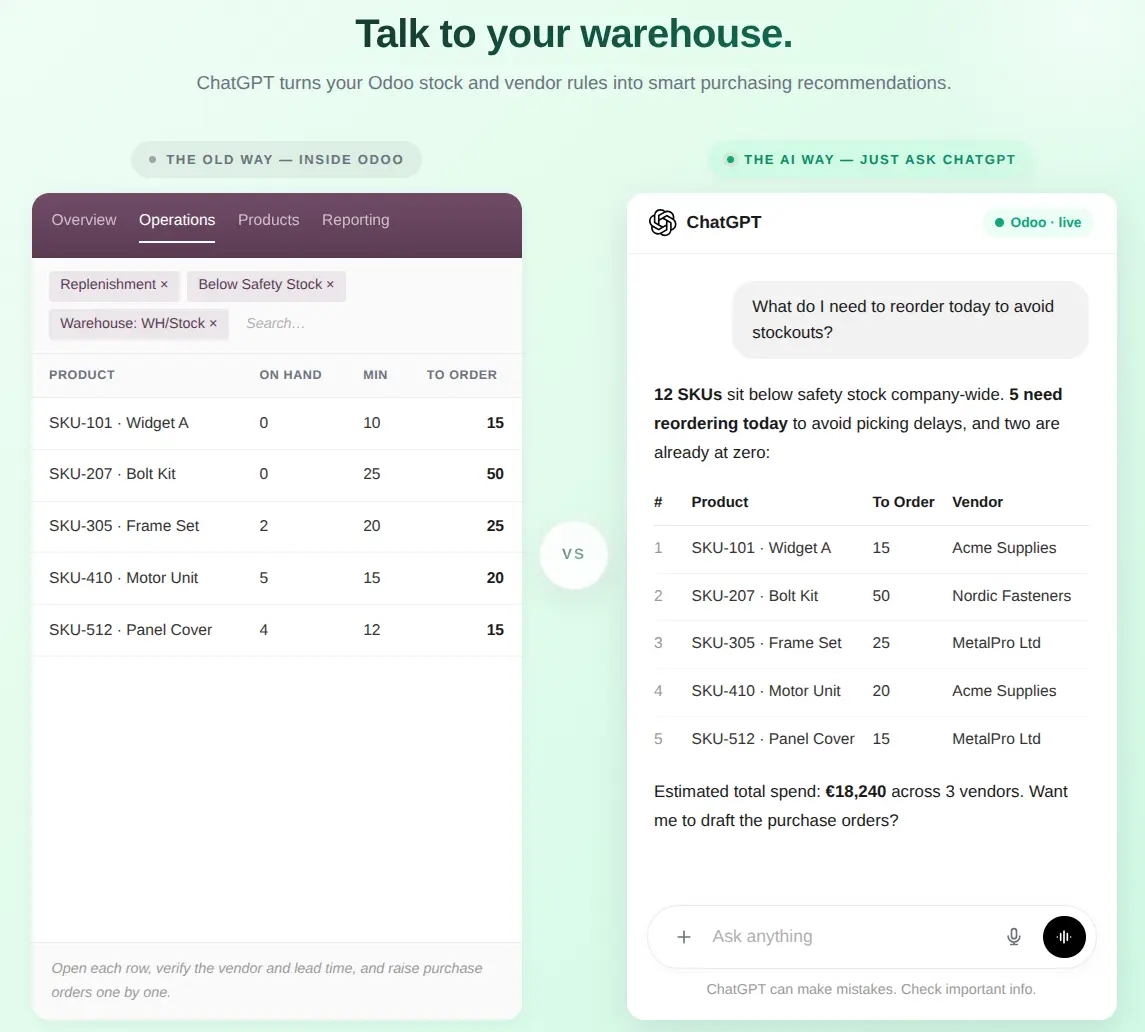Click the VS circle badge
This screenshot has width=1145, height=1032.
point(573,554)
